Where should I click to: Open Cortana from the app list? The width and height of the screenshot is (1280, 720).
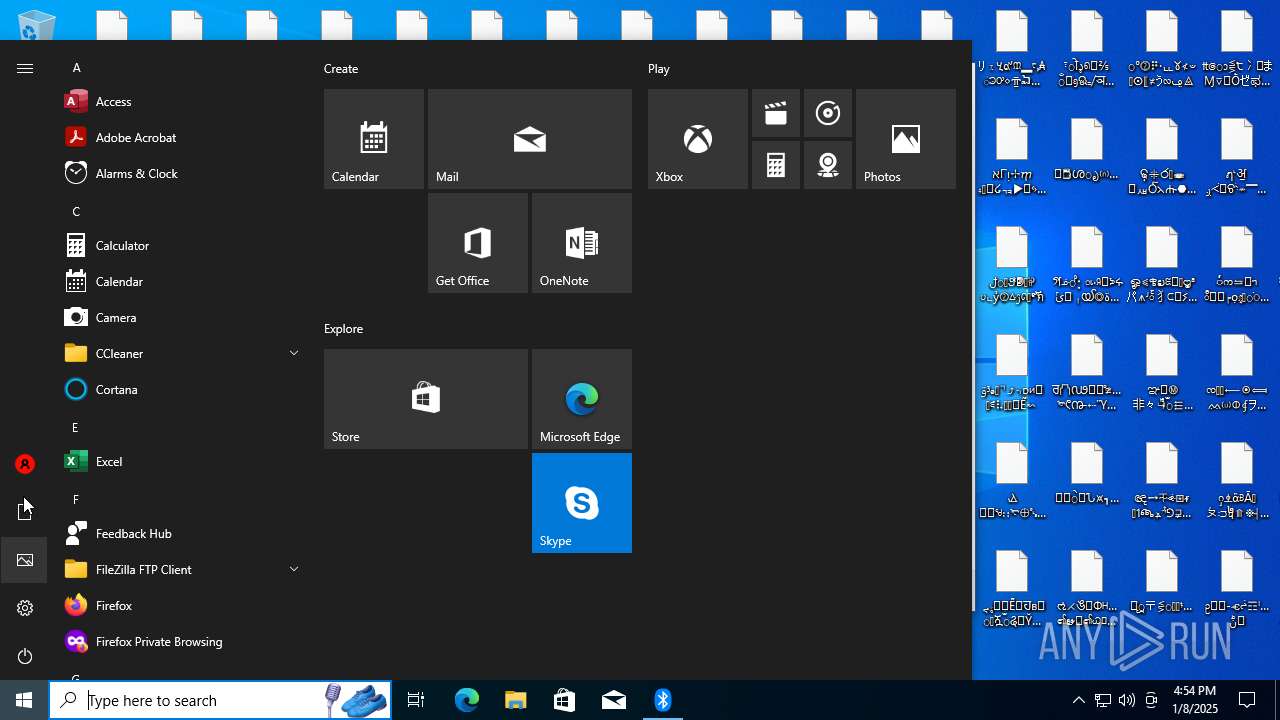coord(182,389)
